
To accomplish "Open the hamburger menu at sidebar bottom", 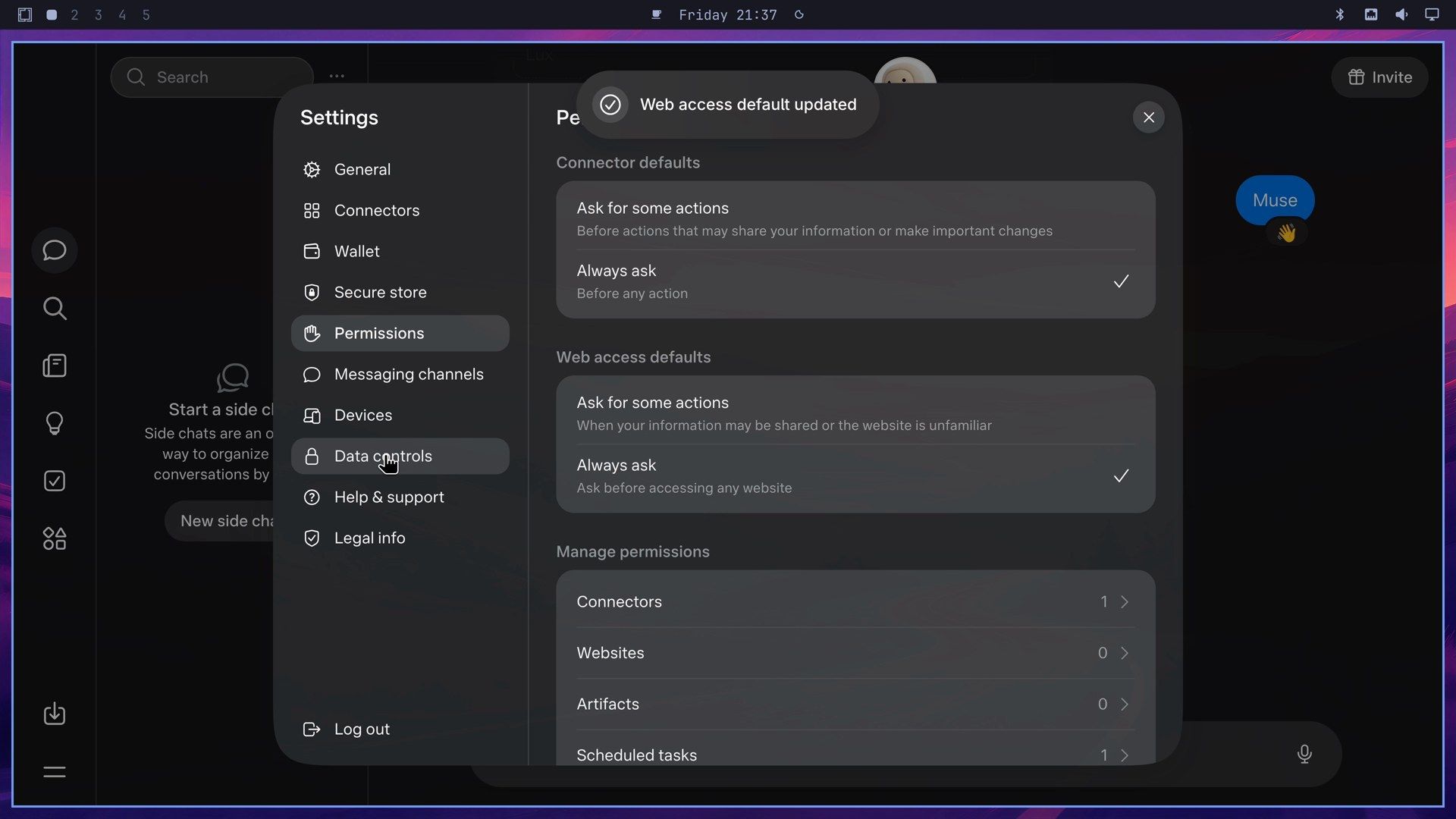I will pyautogui.click(x=55, y=772).
